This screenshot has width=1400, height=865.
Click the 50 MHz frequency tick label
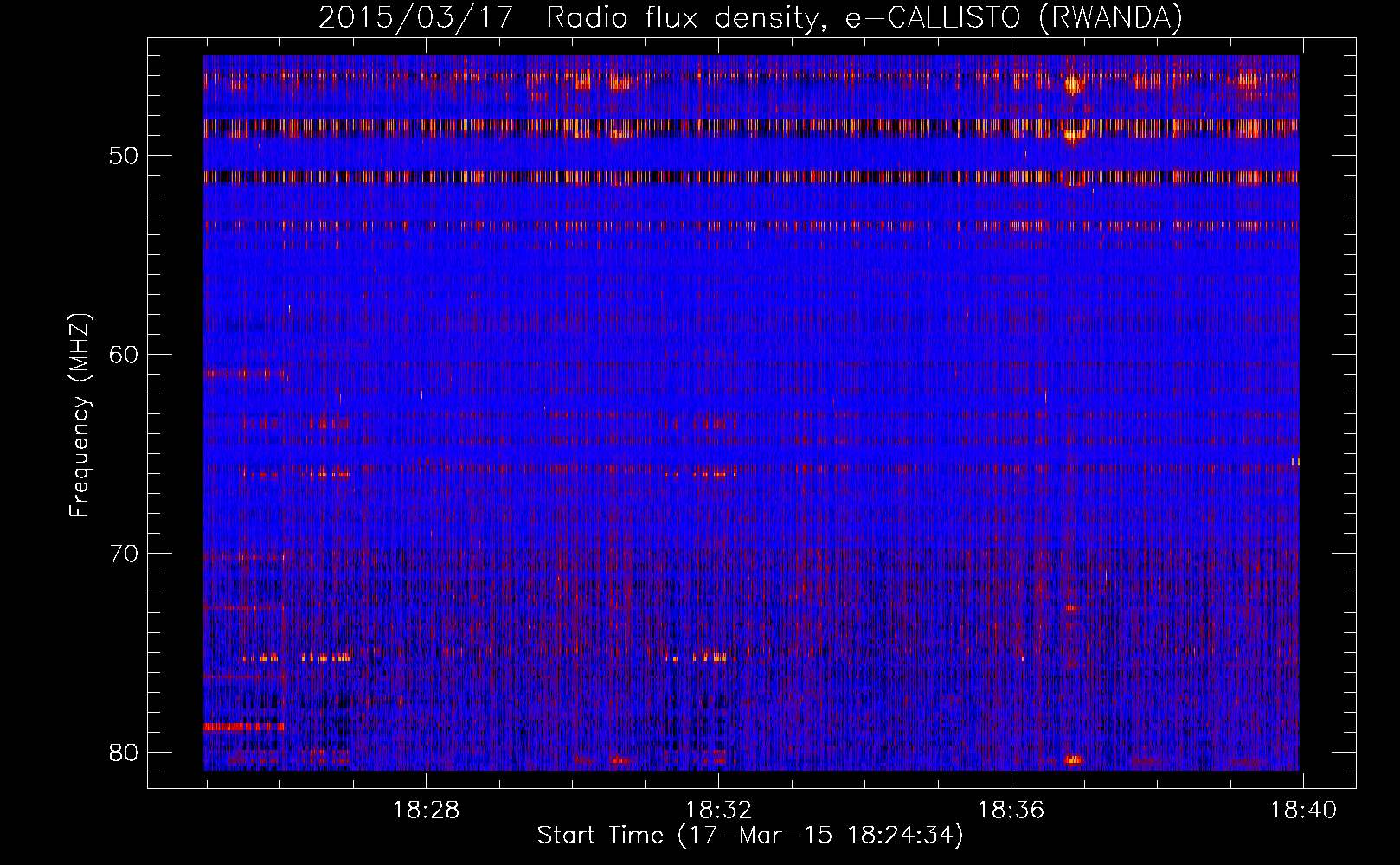tap(124, 157)
